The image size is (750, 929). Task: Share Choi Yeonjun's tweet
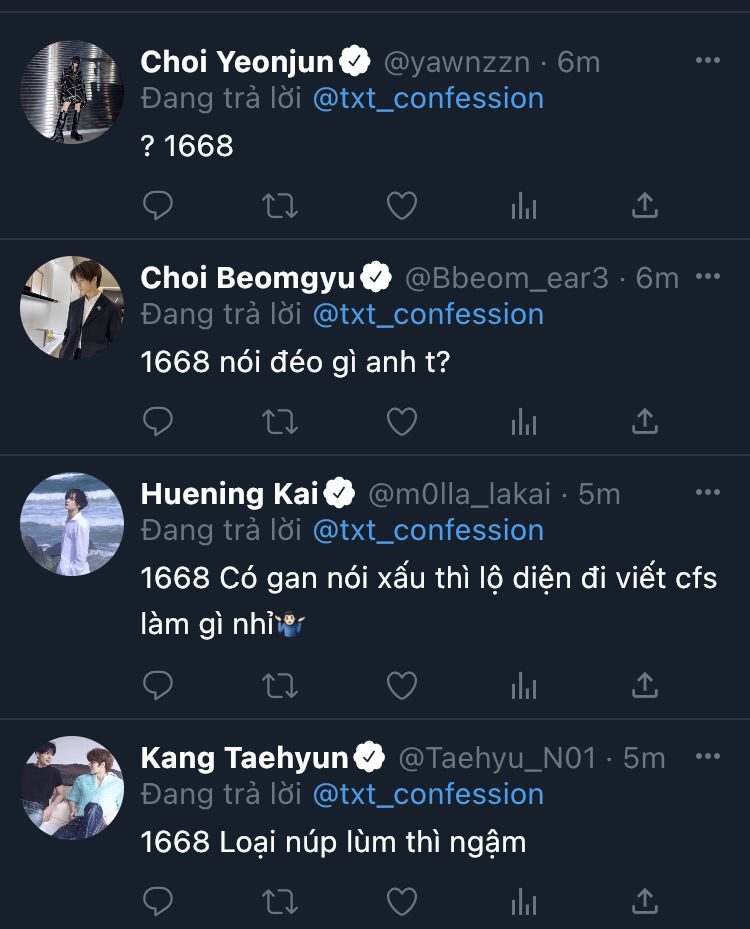pos(645,206)
